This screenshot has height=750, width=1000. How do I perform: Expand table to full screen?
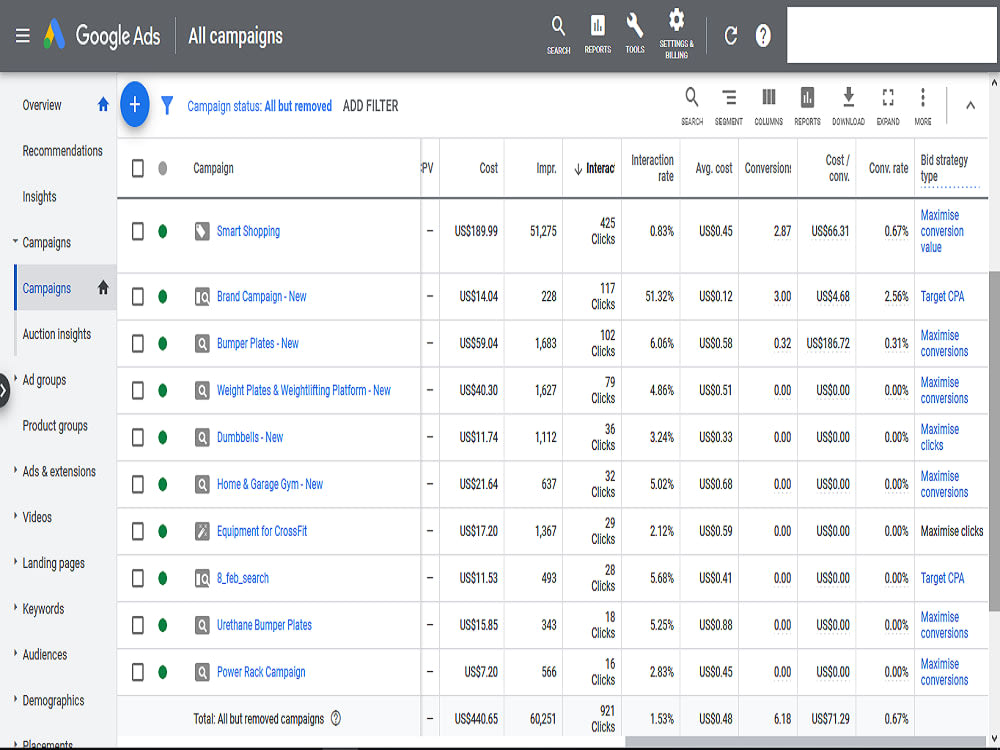point(888,107)
